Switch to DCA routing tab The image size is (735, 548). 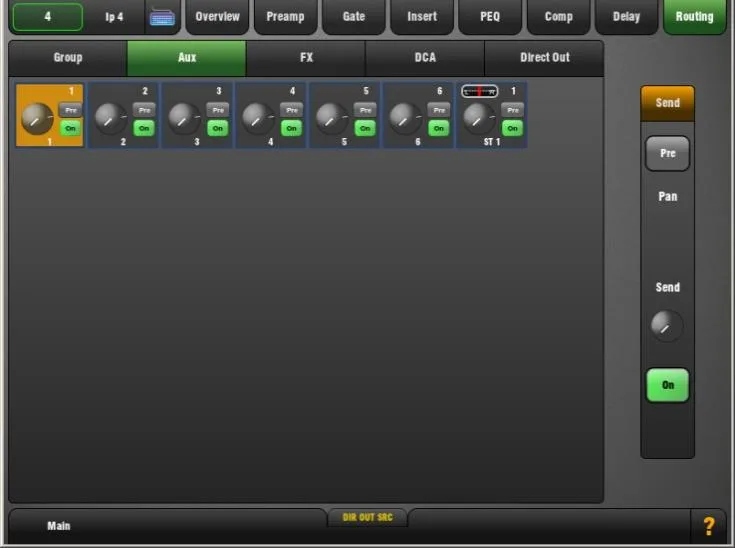[425, 58]
